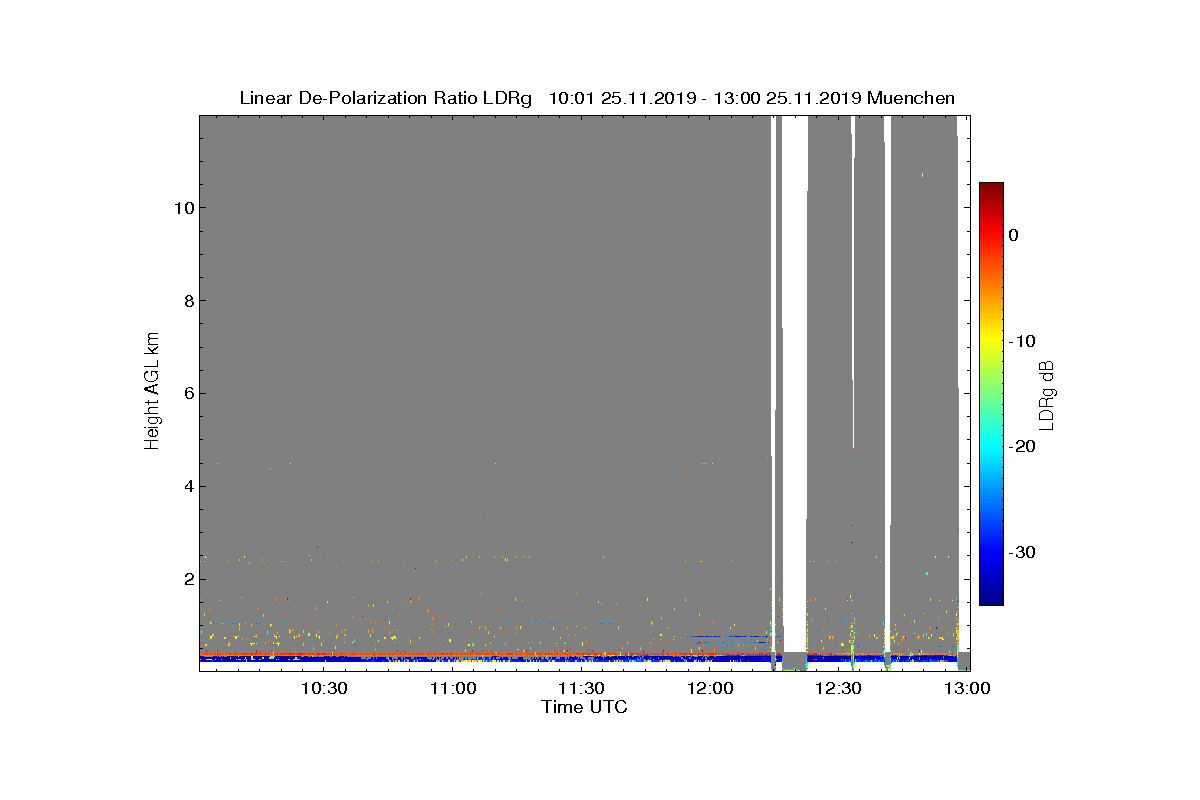Image resolution: width=1200 pixels, height=800 pixels.
Task: Click the '10:30' time tick label
Action: point(324,688)
